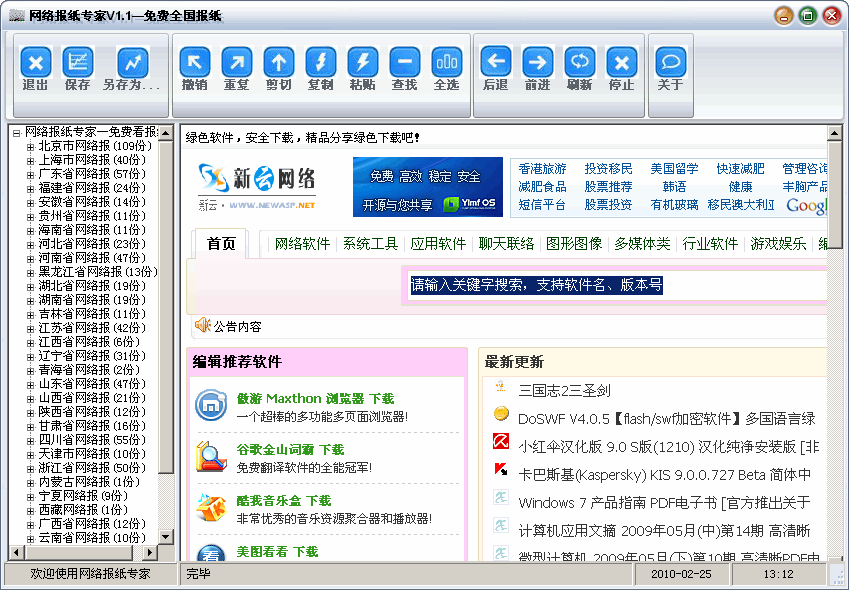Click the 短信平台 ad link
The image size is (849, 590).
tap(542, 205)
